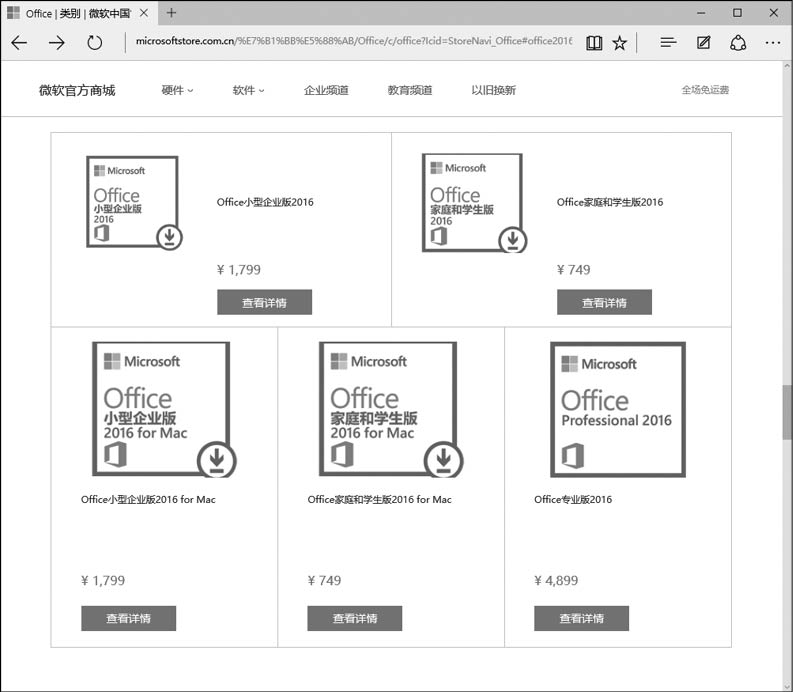The image size is (793, 692).
Task: Open Office专业版2016 title link
Action: (573, 500)
